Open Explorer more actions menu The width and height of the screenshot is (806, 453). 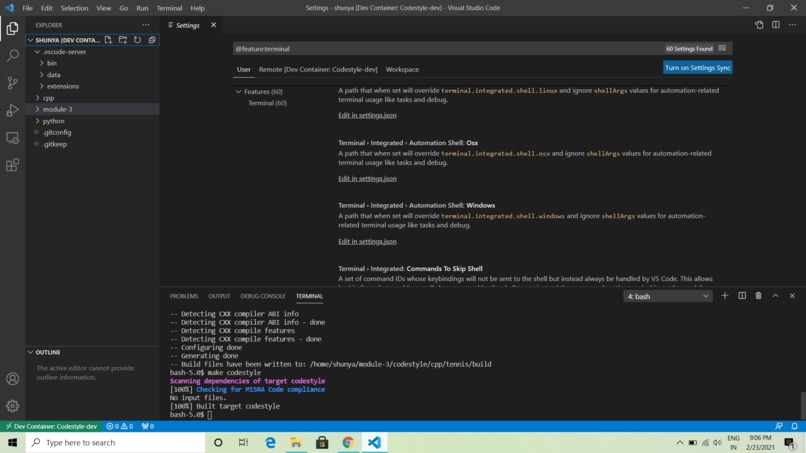click(x=146, y=25)
